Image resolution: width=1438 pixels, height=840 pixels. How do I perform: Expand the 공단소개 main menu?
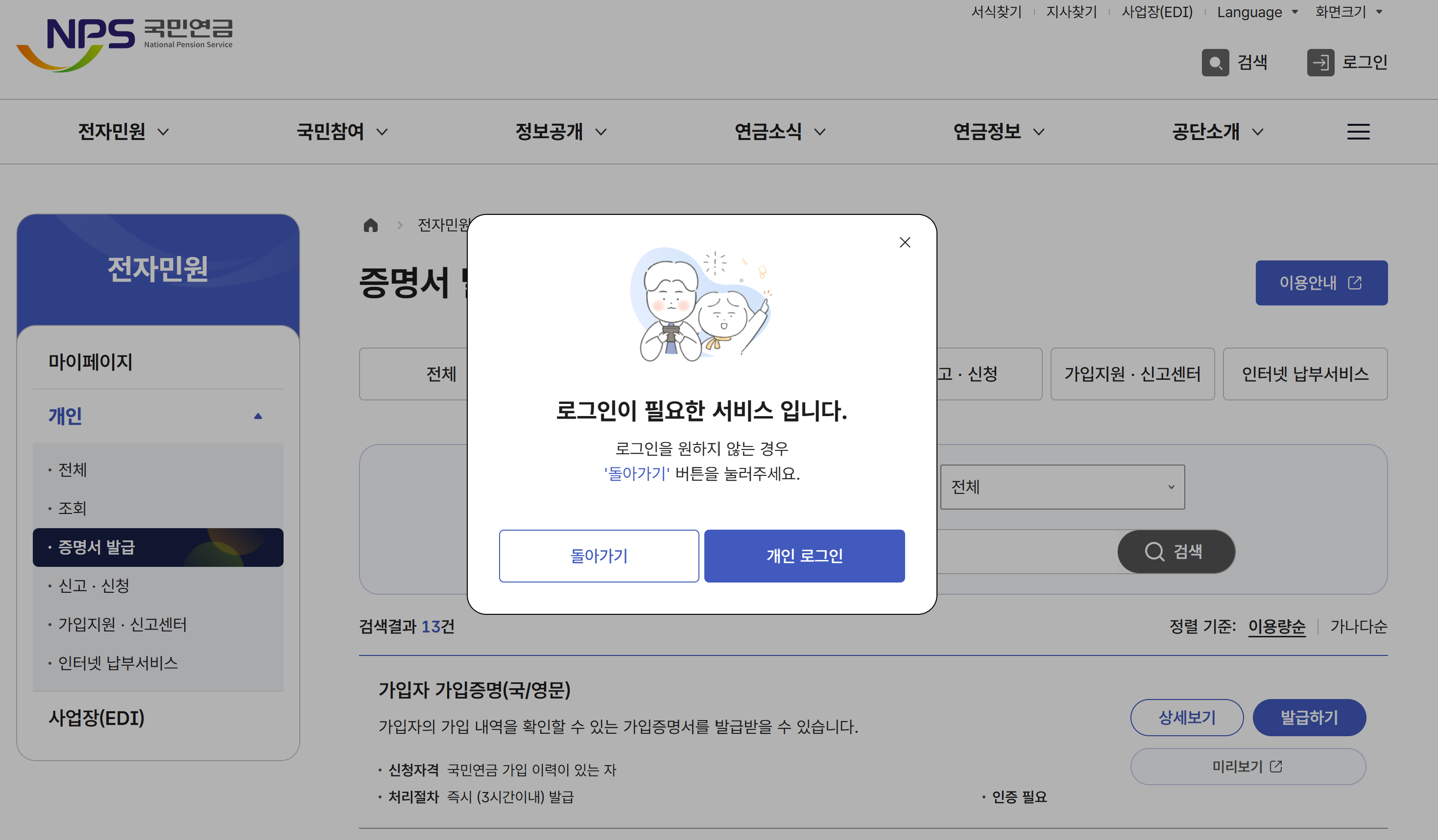tap(1217, 132)
